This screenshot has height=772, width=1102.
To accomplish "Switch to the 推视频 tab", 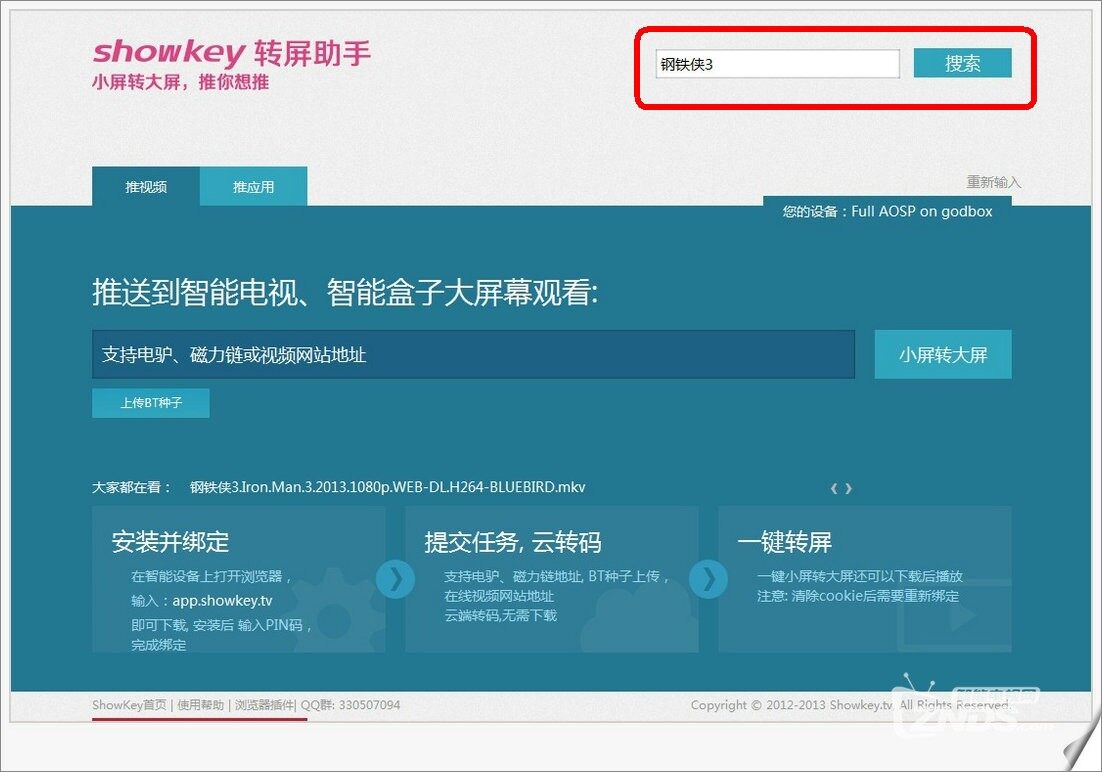I will pos(145,186).
